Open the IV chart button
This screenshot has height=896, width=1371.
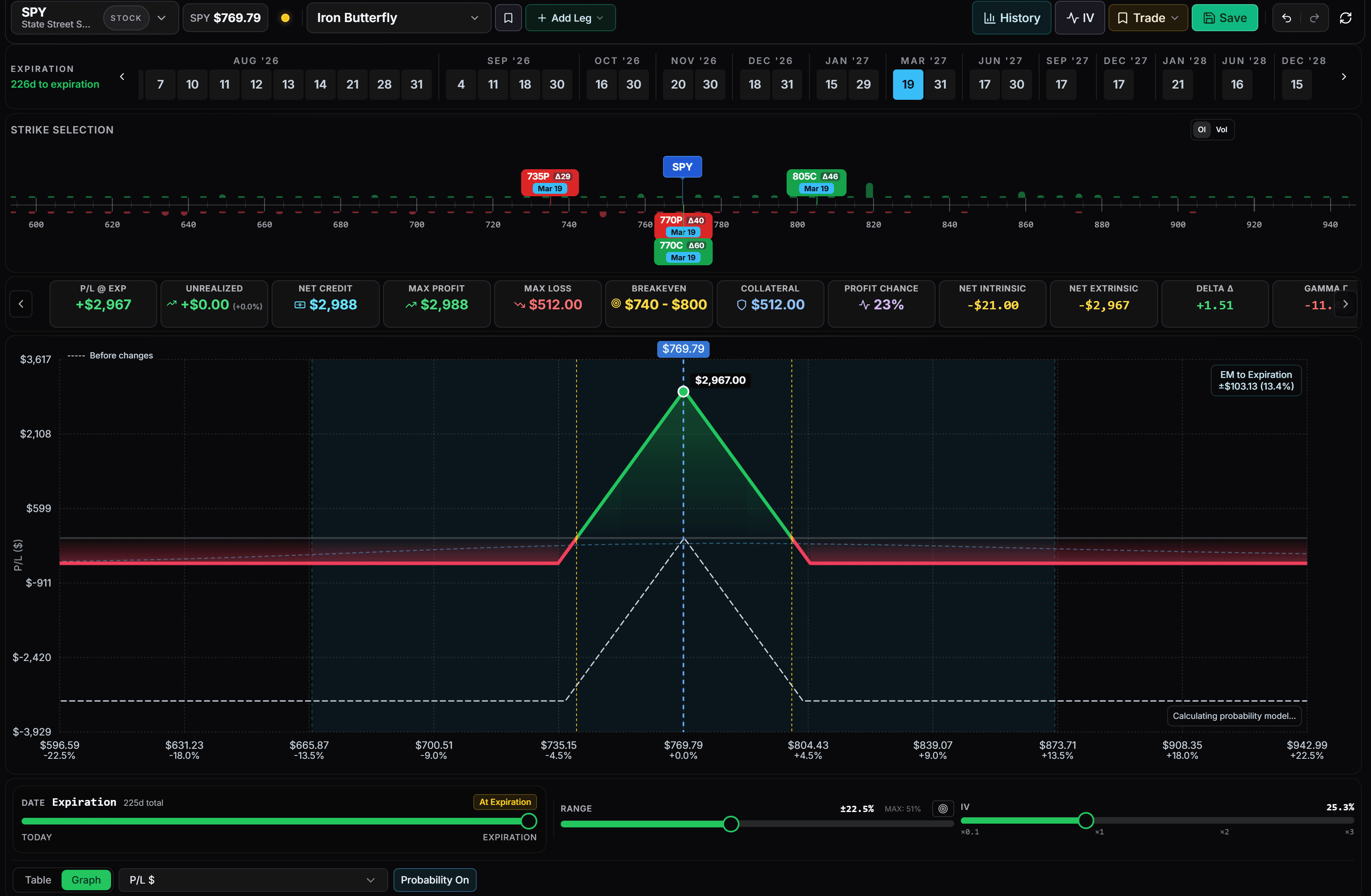pyautogui.click(x=1079, y=18)
